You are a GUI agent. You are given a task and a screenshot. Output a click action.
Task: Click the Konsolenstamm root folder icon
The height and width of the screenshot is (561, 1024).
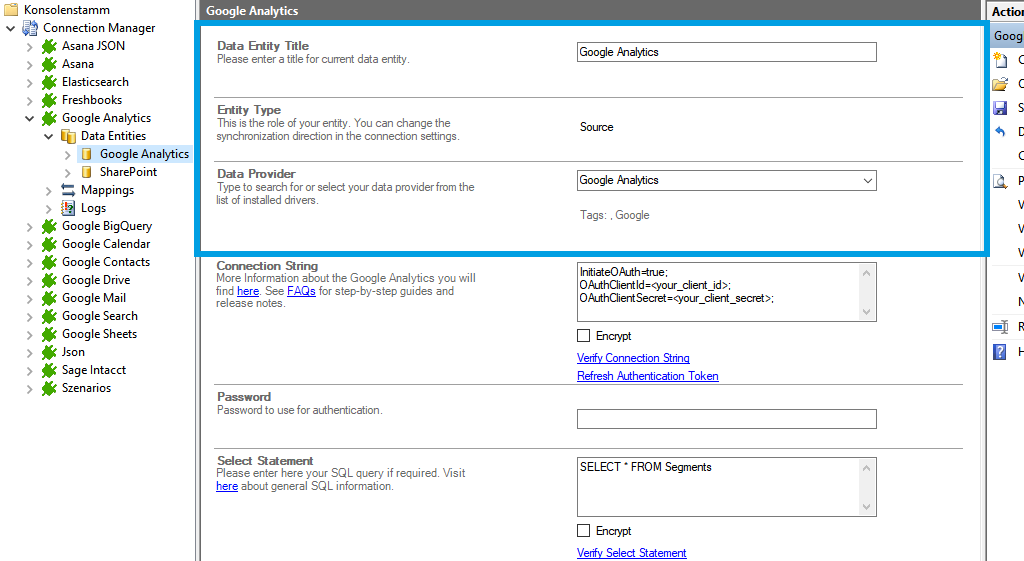coord(11,10)
